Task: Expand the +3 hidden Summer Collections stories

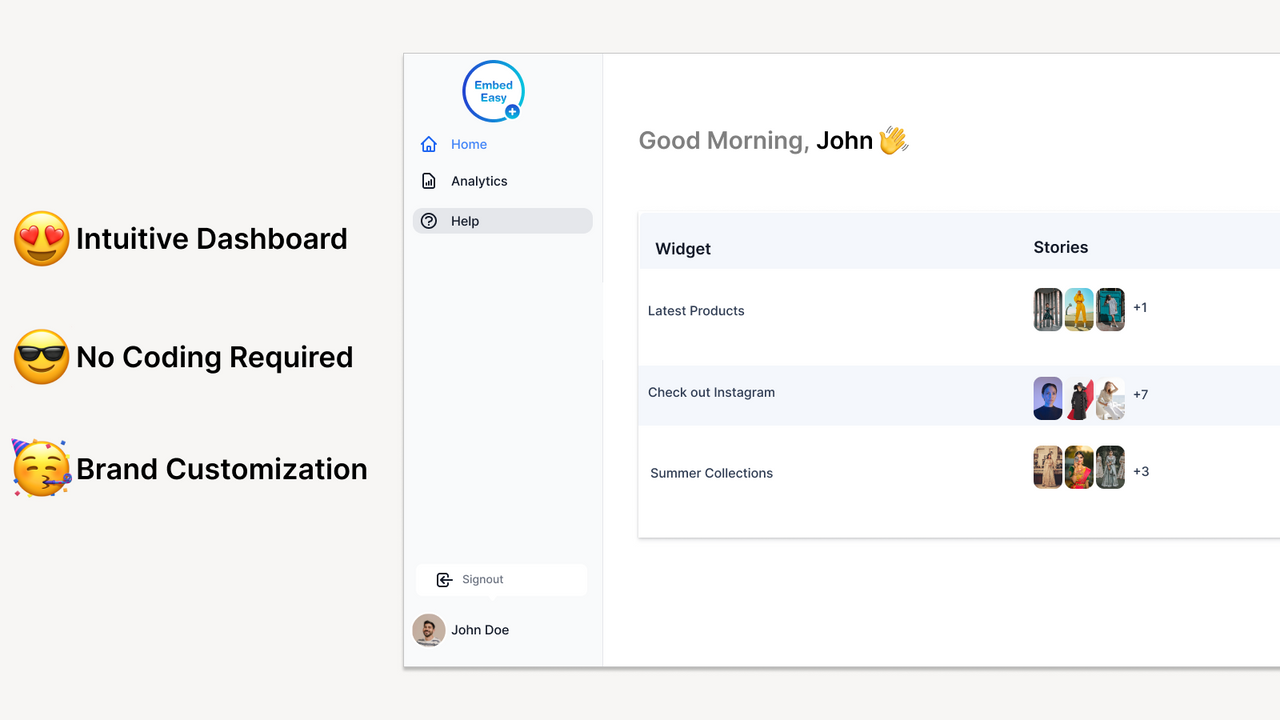Action: coord(1140,471)
